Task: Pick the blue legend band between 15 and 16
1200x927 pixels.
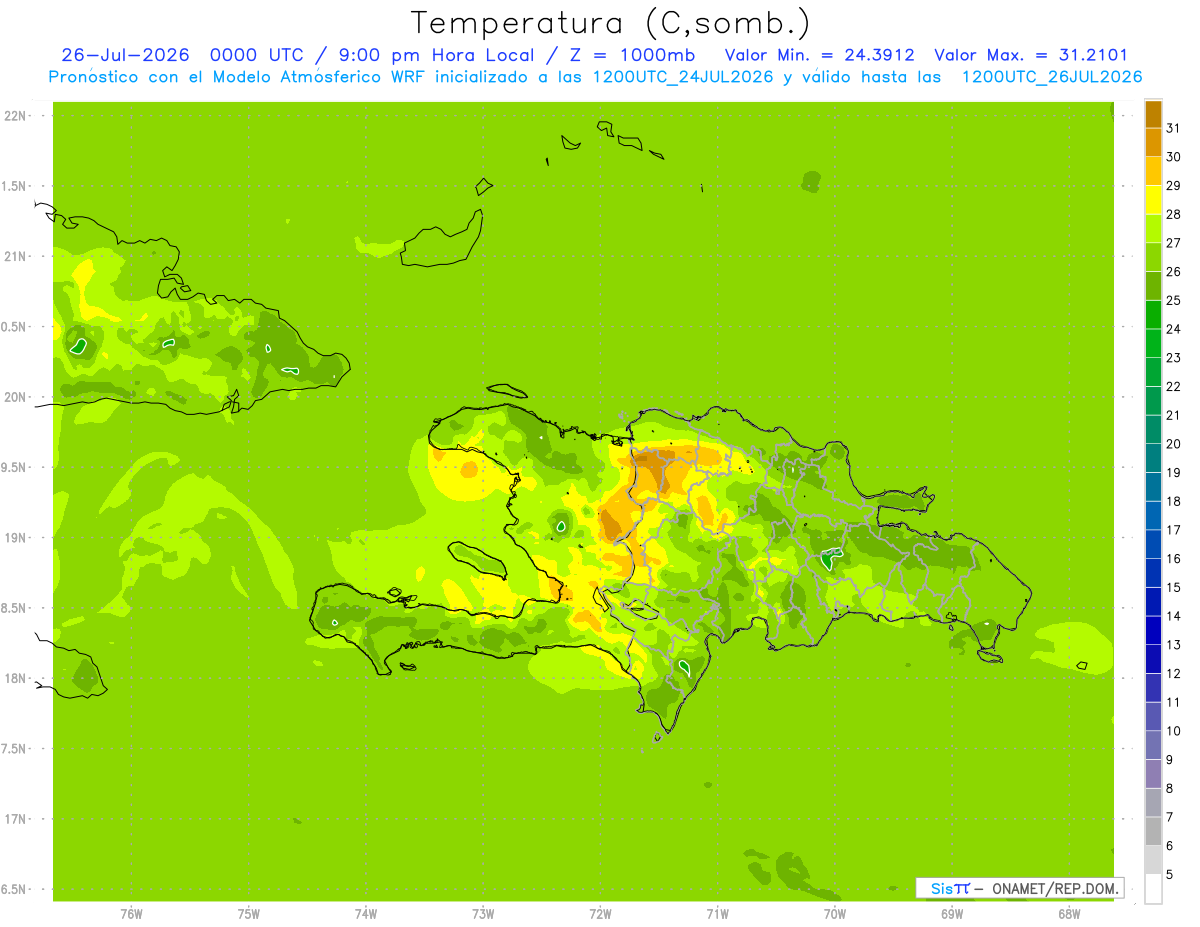Action: (1153, 573)
